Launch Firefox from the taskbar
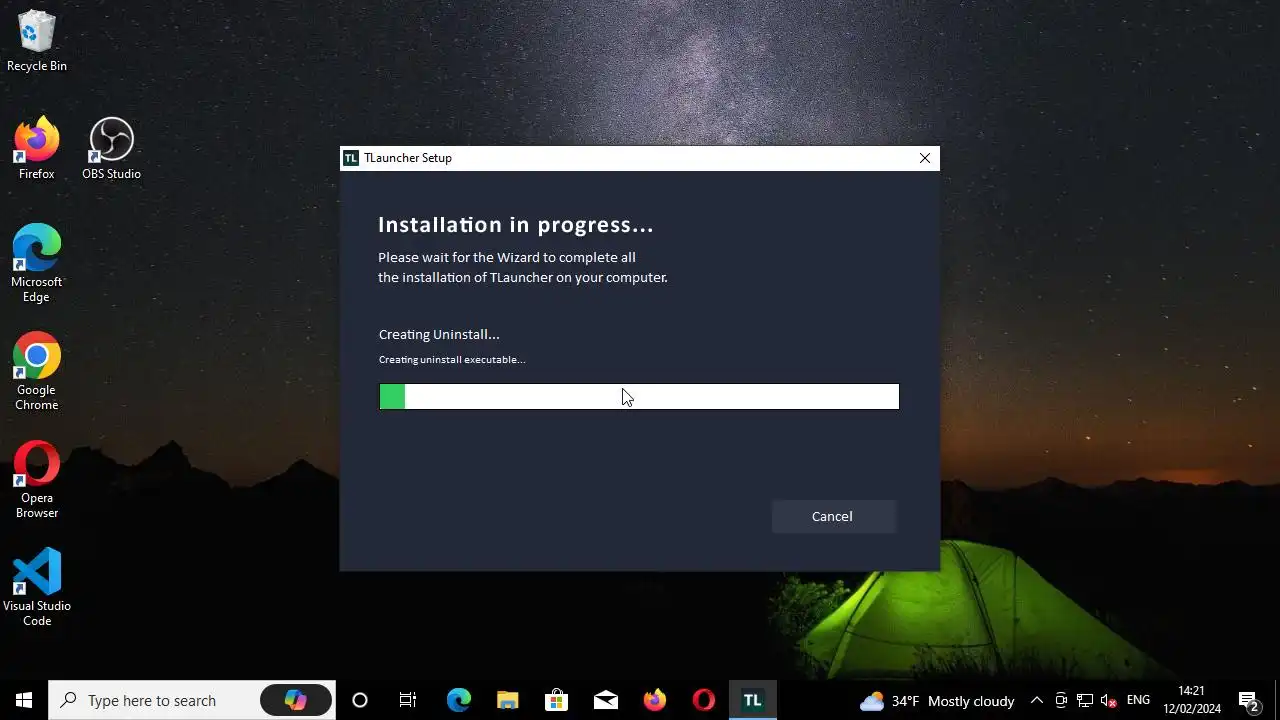The height and width of the screenshot is (720, 1280). click(x=655, y=700)
